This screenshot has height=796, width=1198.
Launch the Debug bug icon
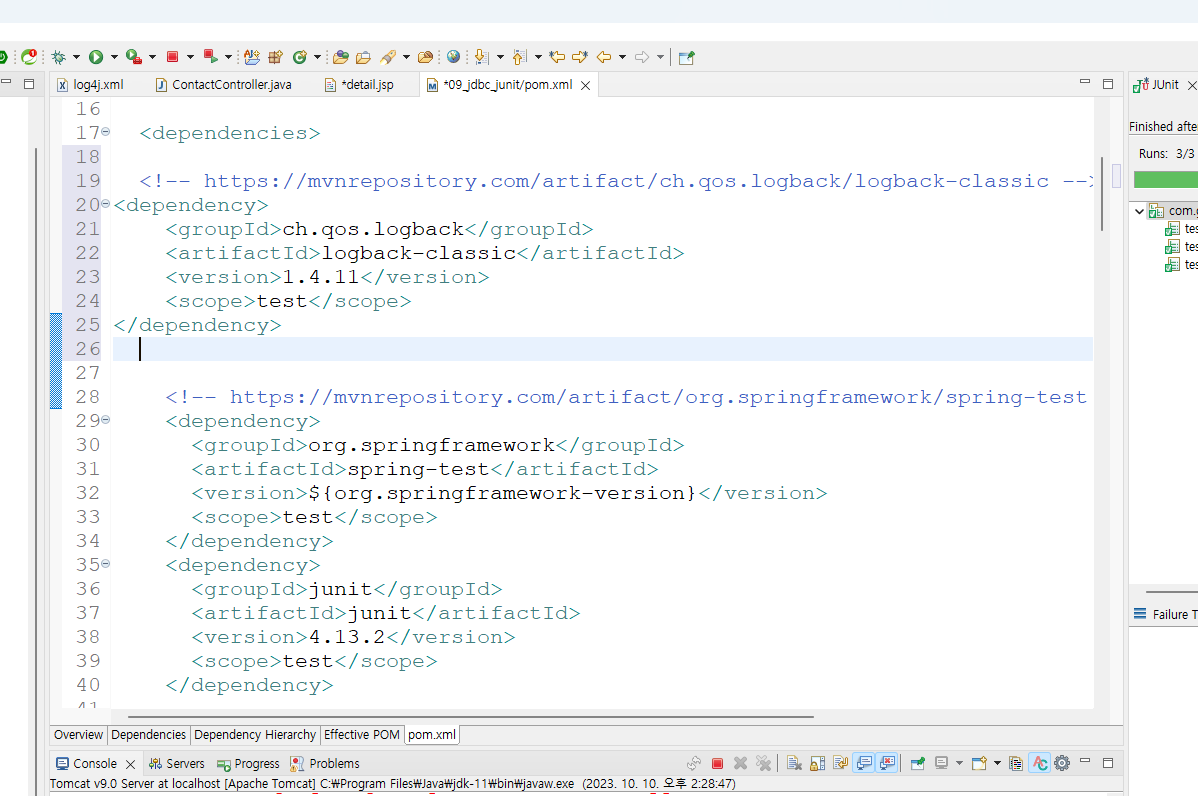click(58, 57)
